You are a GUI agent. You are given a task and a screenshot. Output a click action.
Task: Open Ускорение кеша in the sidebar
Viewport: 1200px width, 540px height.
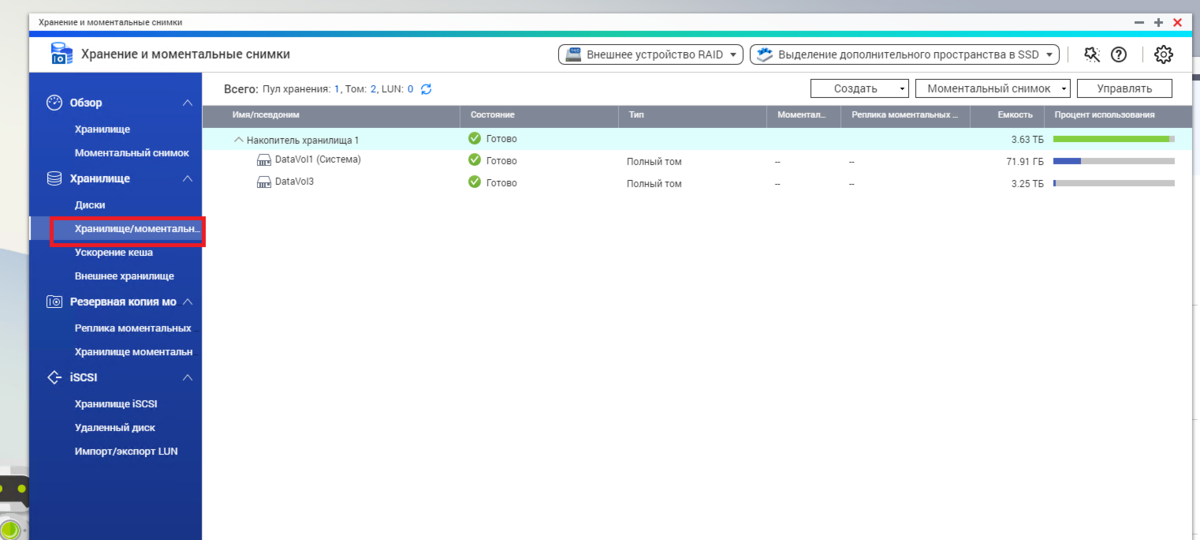(114, 252)
